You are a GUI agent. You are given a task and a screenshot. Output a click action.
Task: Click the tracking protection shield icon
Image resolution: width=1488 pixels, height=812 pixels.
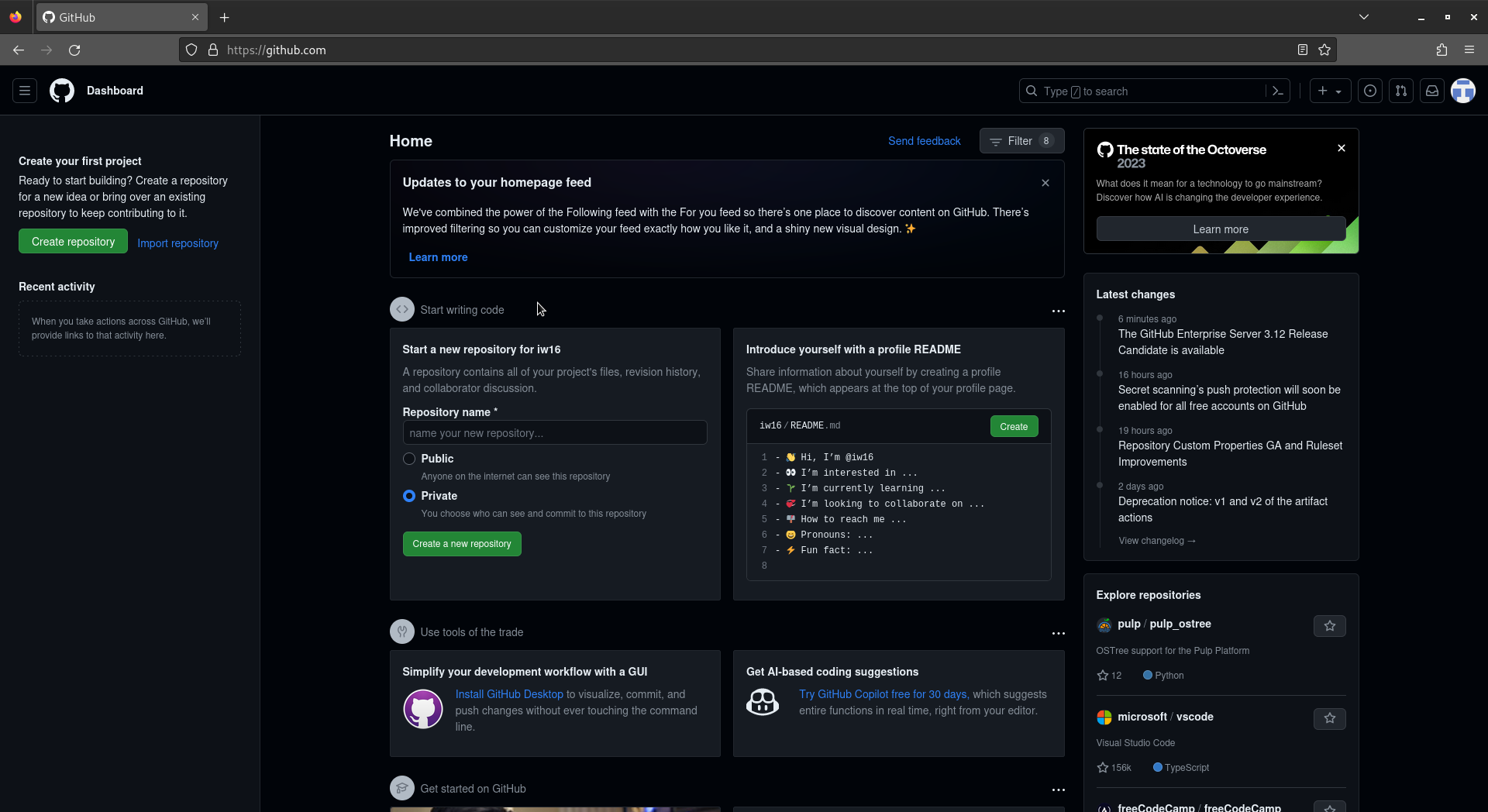191,50
